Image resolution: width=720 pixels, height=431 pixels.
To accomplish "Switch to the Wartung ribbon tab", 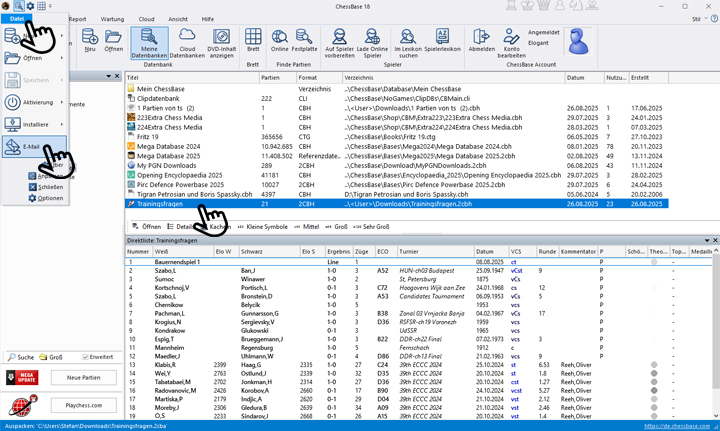I will click(x=113, y=19).
